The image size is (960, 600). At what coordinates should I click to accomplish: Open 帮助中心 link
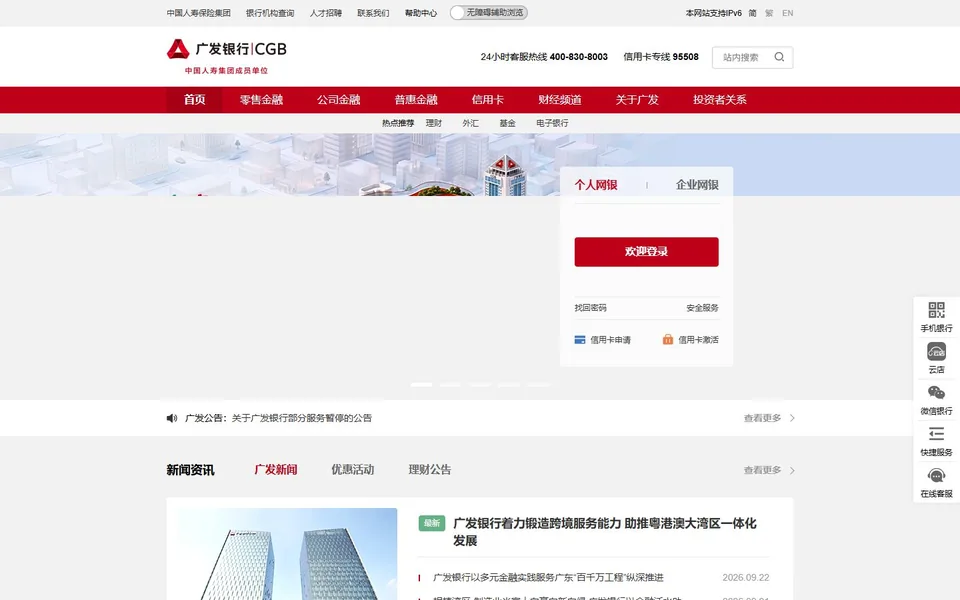click(421, 13)
